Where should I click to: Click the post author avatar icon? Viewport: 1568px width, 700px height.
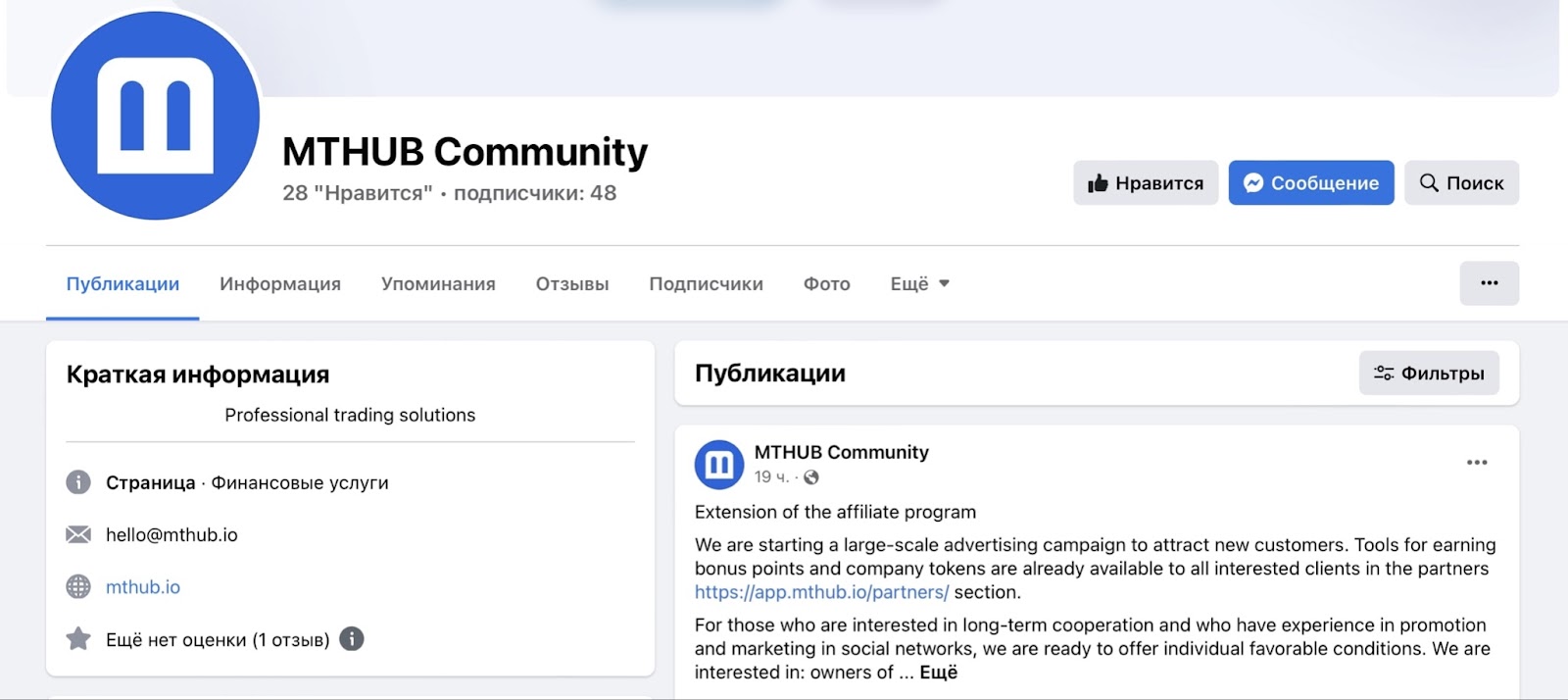[719, 465]
